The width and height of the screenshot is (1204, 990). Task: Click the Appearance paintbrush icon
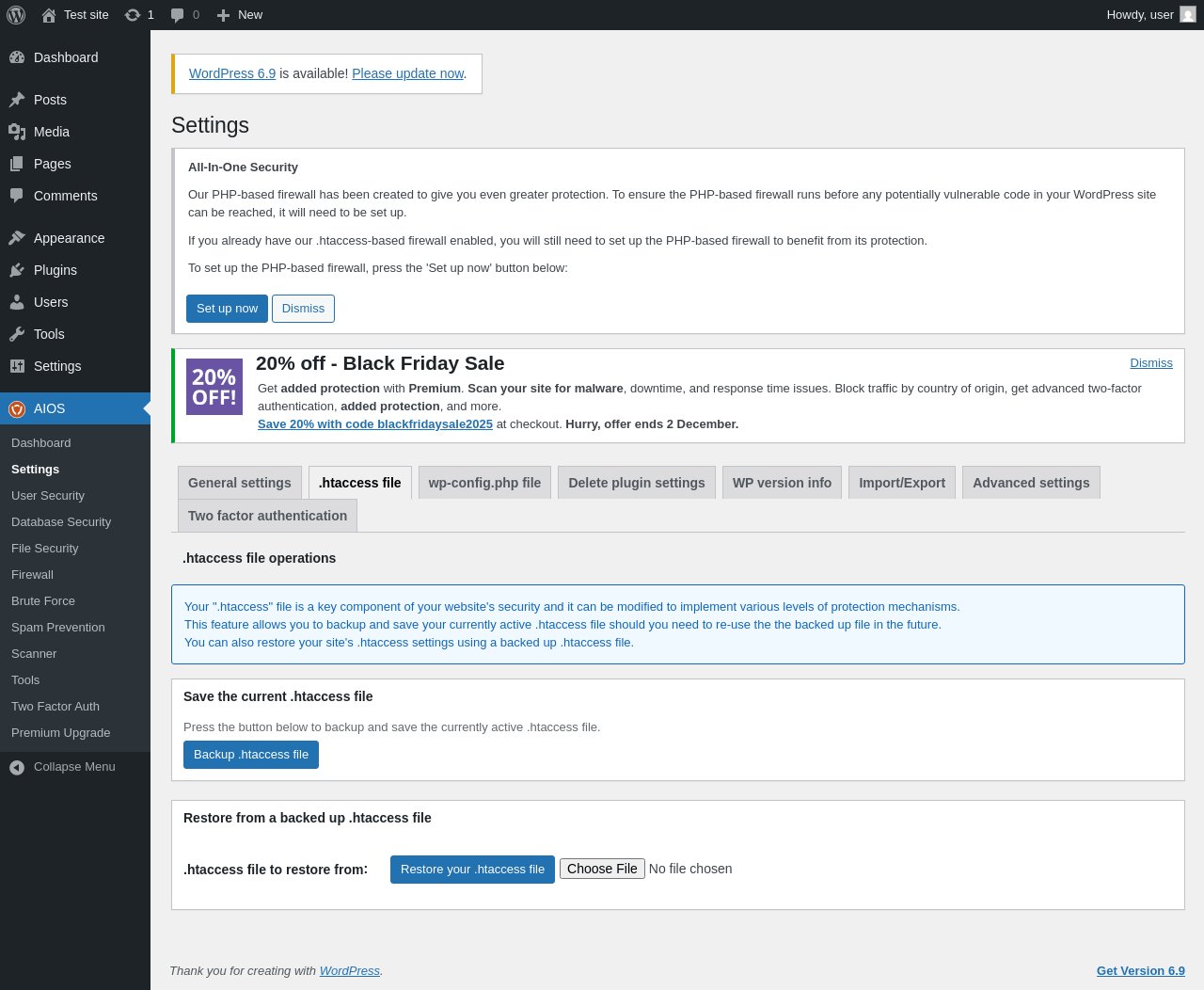17,238
